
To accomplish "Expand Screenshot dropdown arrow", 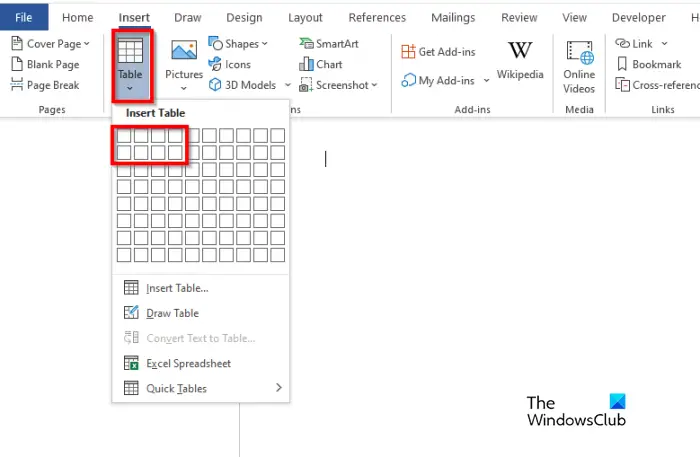I will (x=374, y=85).
